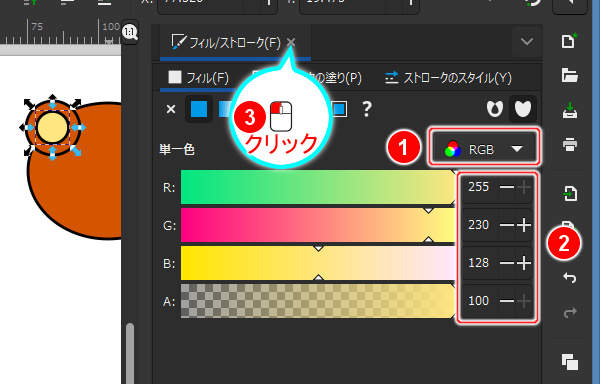Import a file with the import icon
The image size is (600, 384).
point(569,194)
